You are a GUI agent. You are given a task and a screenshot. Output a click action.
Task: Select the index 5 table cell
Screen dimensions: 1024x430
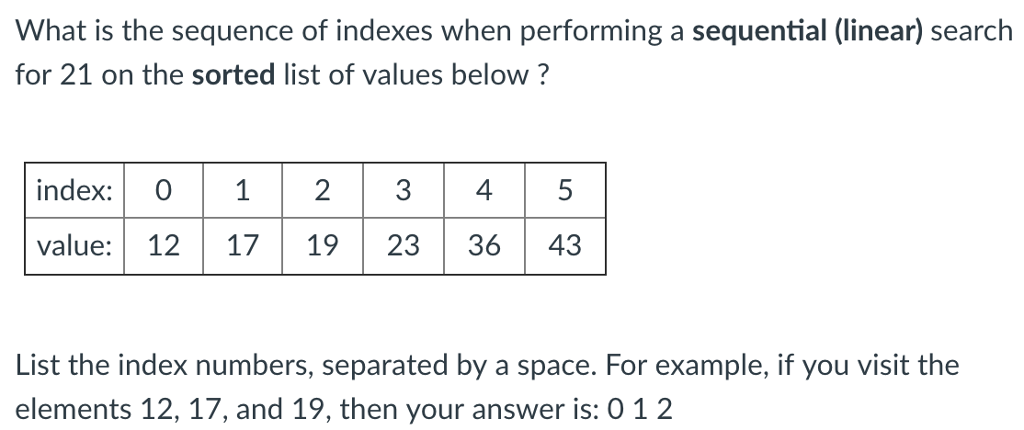tap(565, 190)
